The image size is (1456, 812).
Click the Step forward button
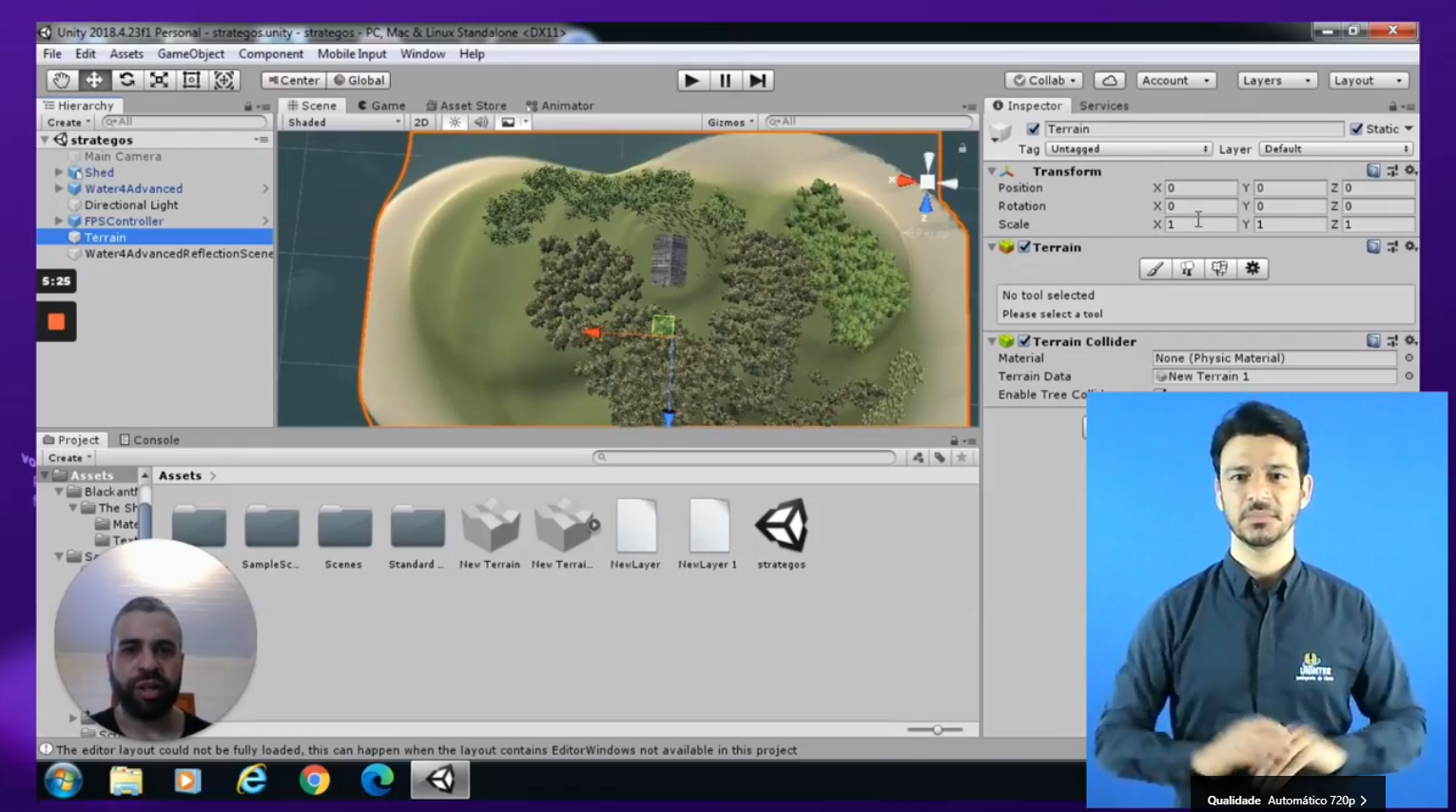pyautogui.click(x=757, y=81)
